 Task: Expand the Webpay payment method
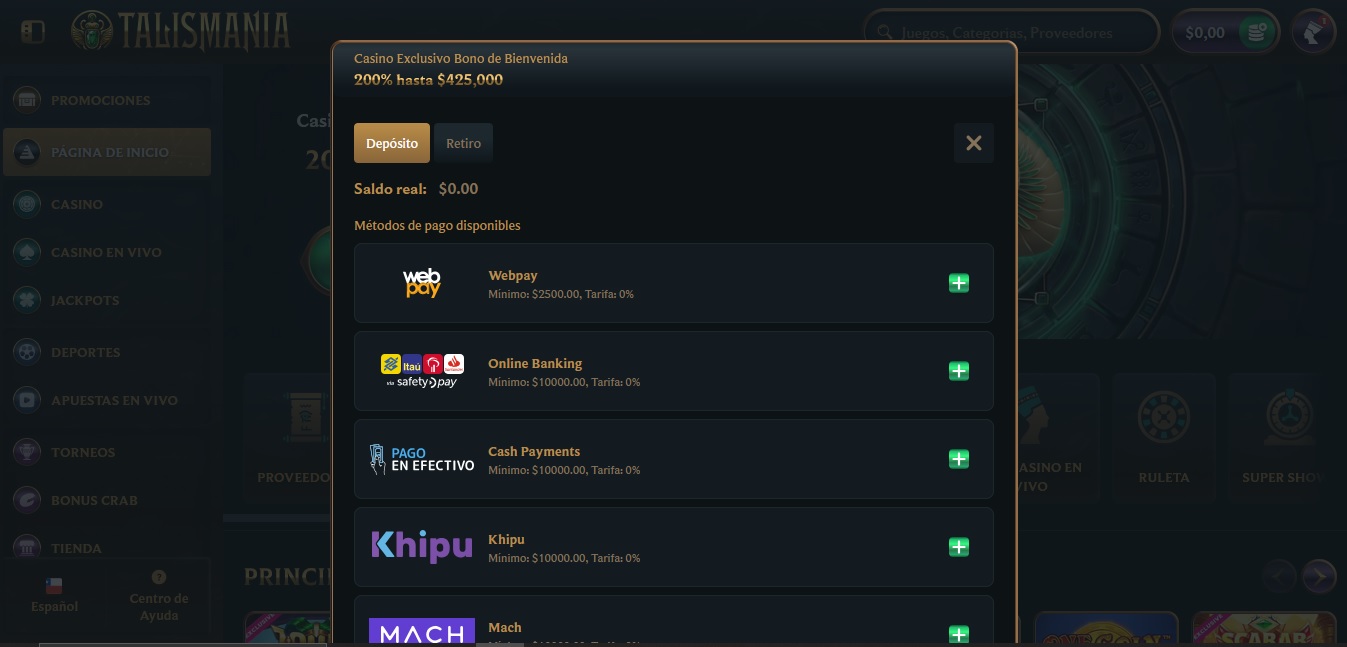958,283
